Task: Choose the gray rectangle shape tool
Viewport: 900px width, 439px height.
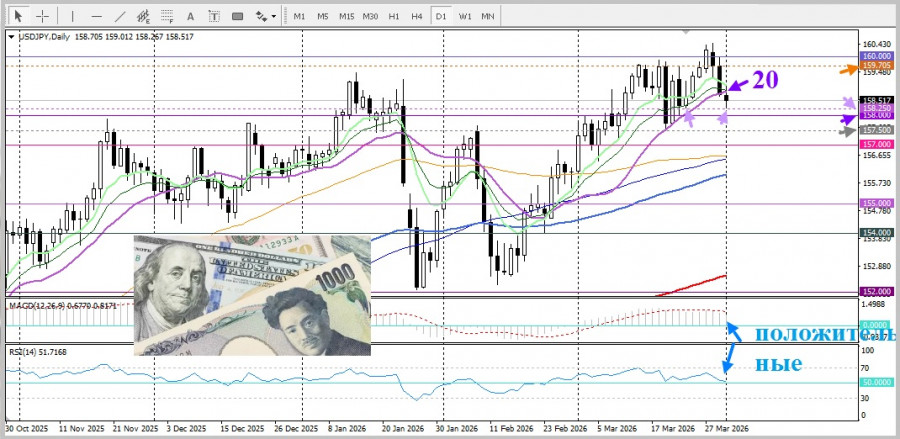Action: pyautogui.click(x=237, y=16)
